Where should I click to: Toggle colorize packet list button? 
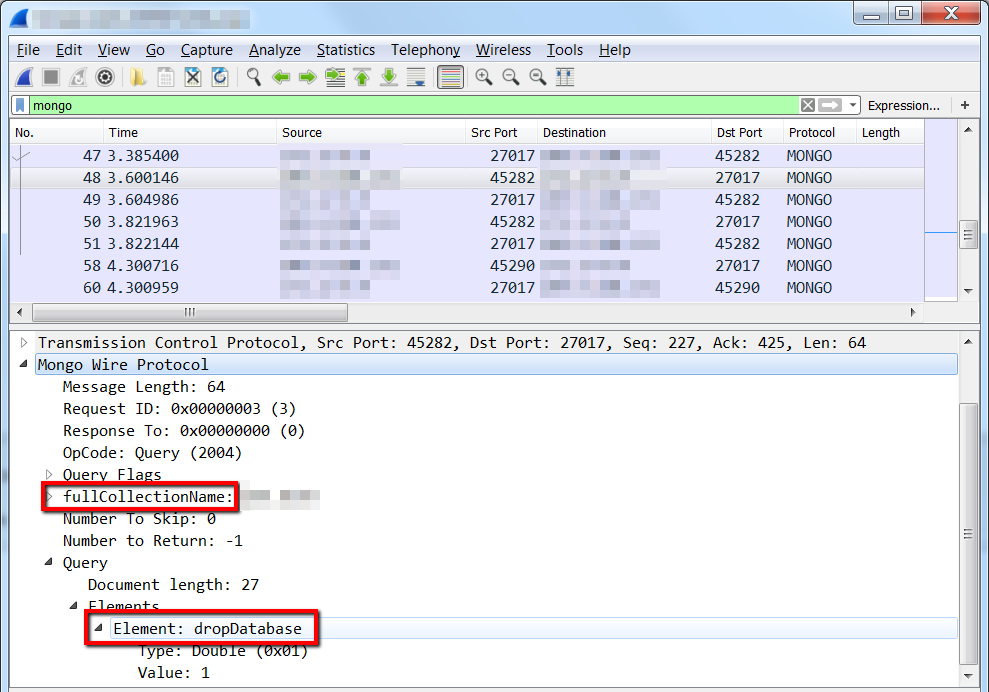[450, 78]
